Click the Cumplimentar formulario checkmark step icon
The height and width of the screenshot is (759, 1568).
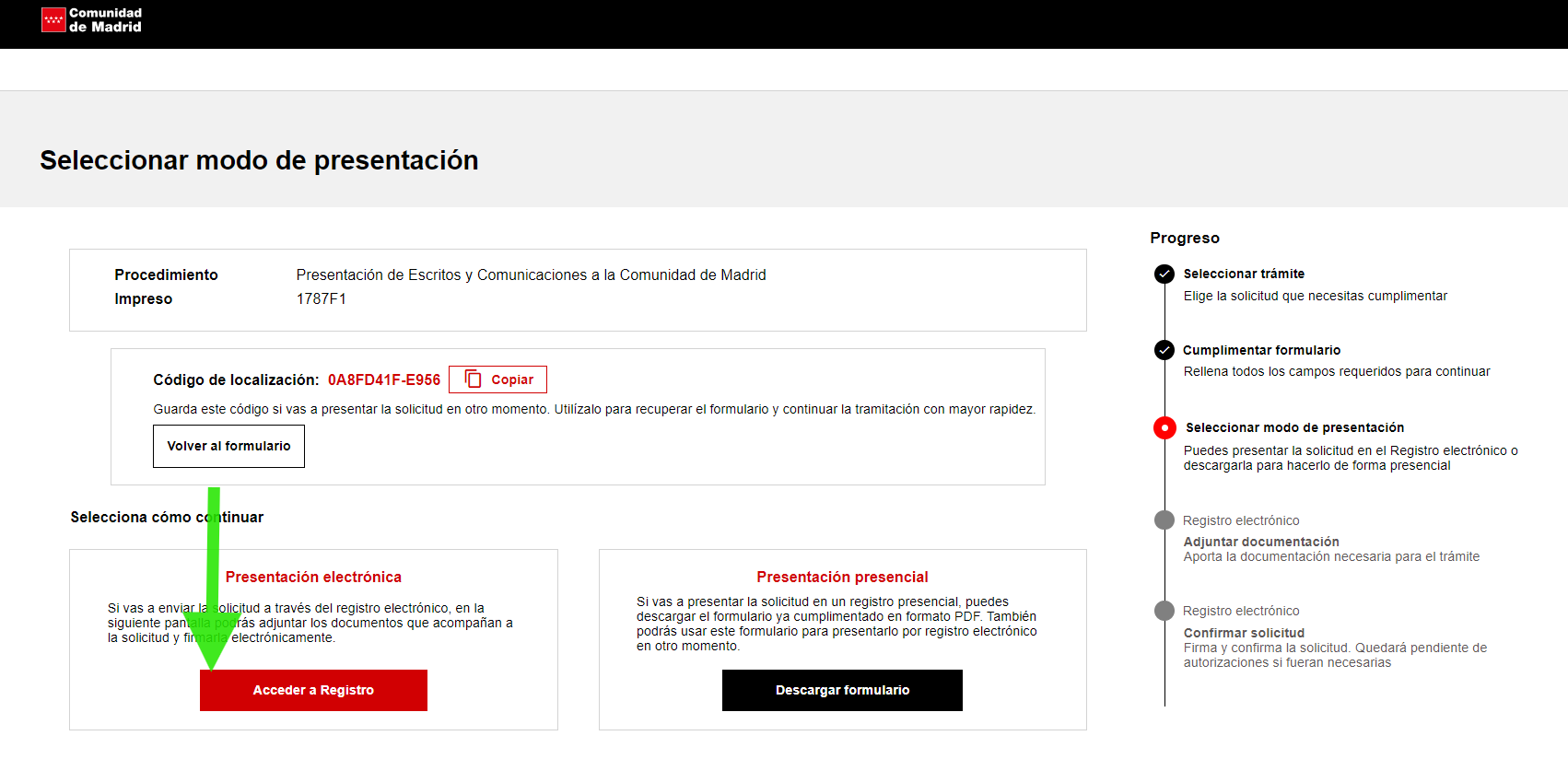tap(1164, 350)
